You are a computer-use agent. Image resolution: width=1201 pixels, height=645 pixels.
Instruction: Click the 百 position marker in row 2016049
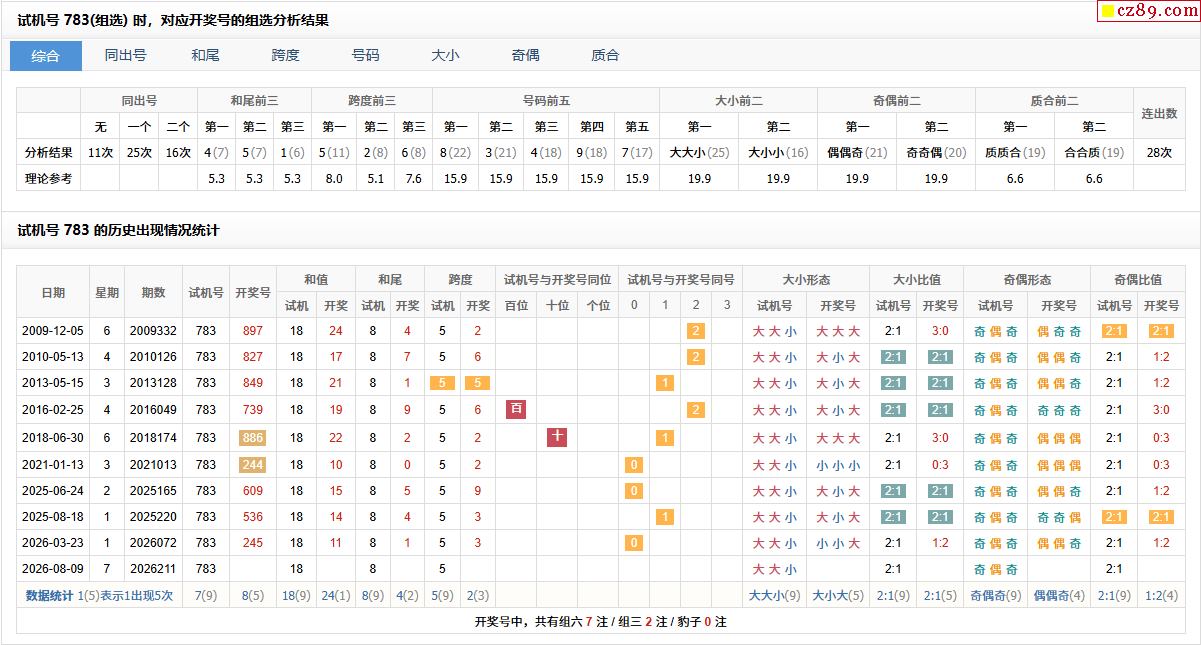pyautogui.click(x=516, y=409)
